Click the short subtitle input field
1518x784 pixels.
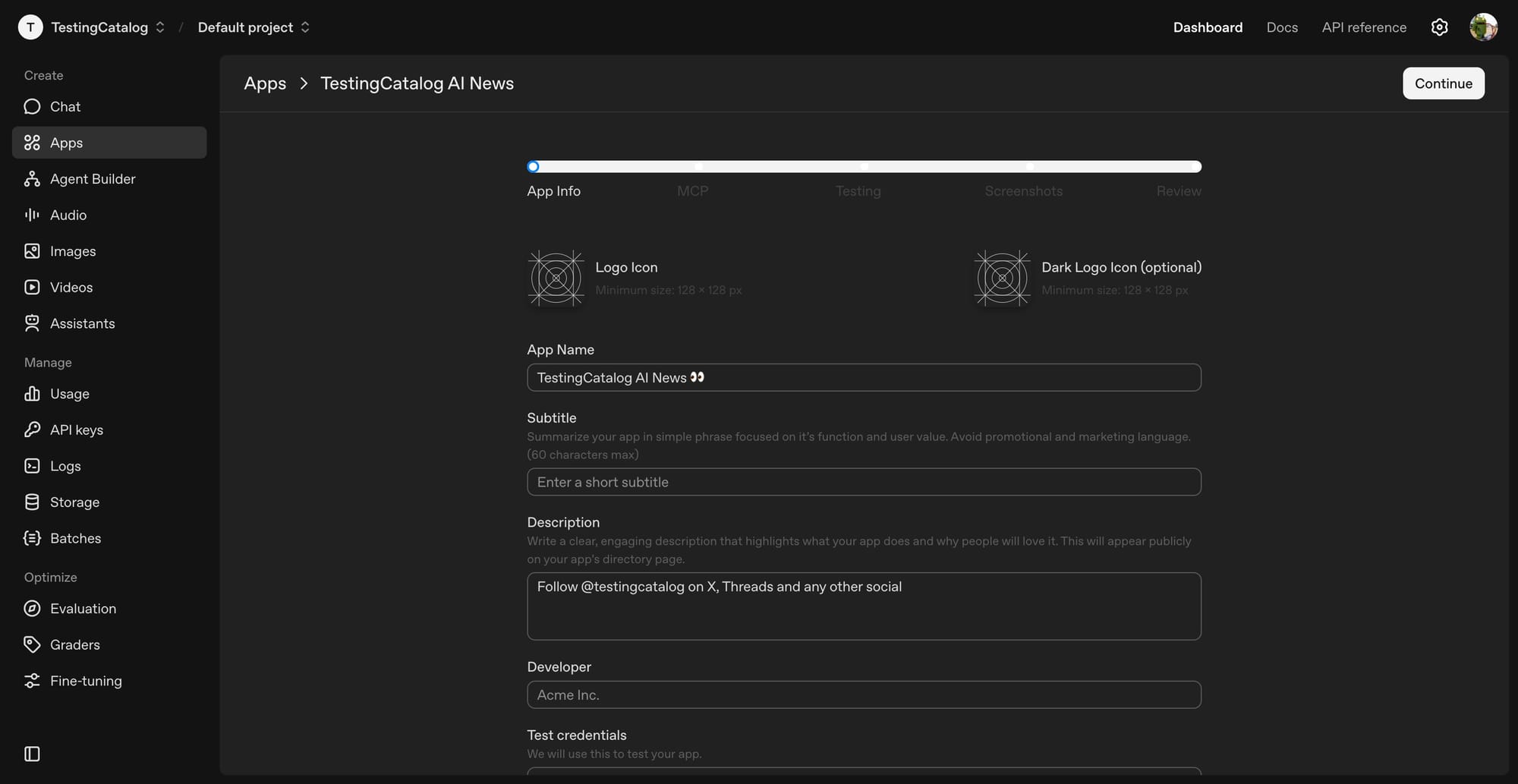pos(863,481)
